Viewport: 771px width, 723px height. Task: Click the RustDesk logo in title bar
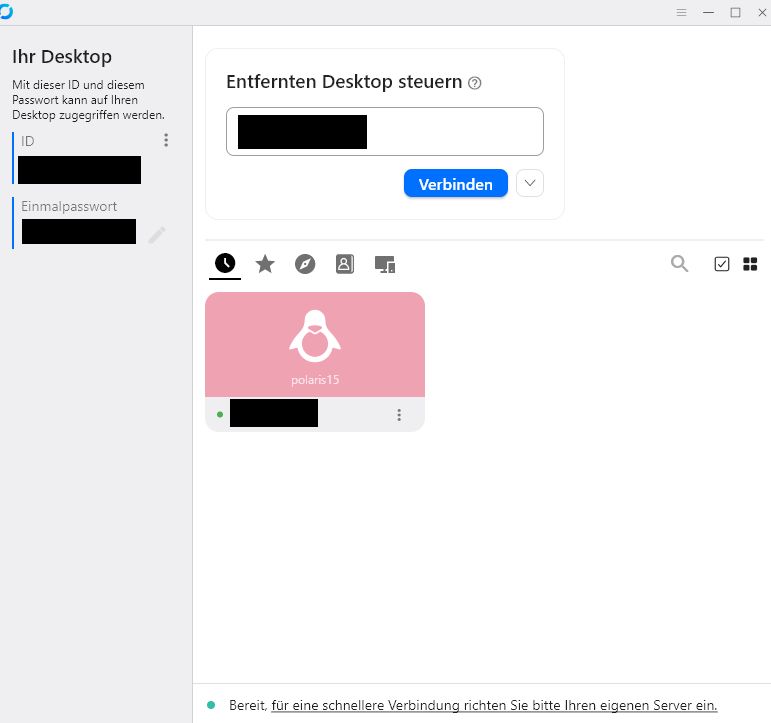[6, 12]
